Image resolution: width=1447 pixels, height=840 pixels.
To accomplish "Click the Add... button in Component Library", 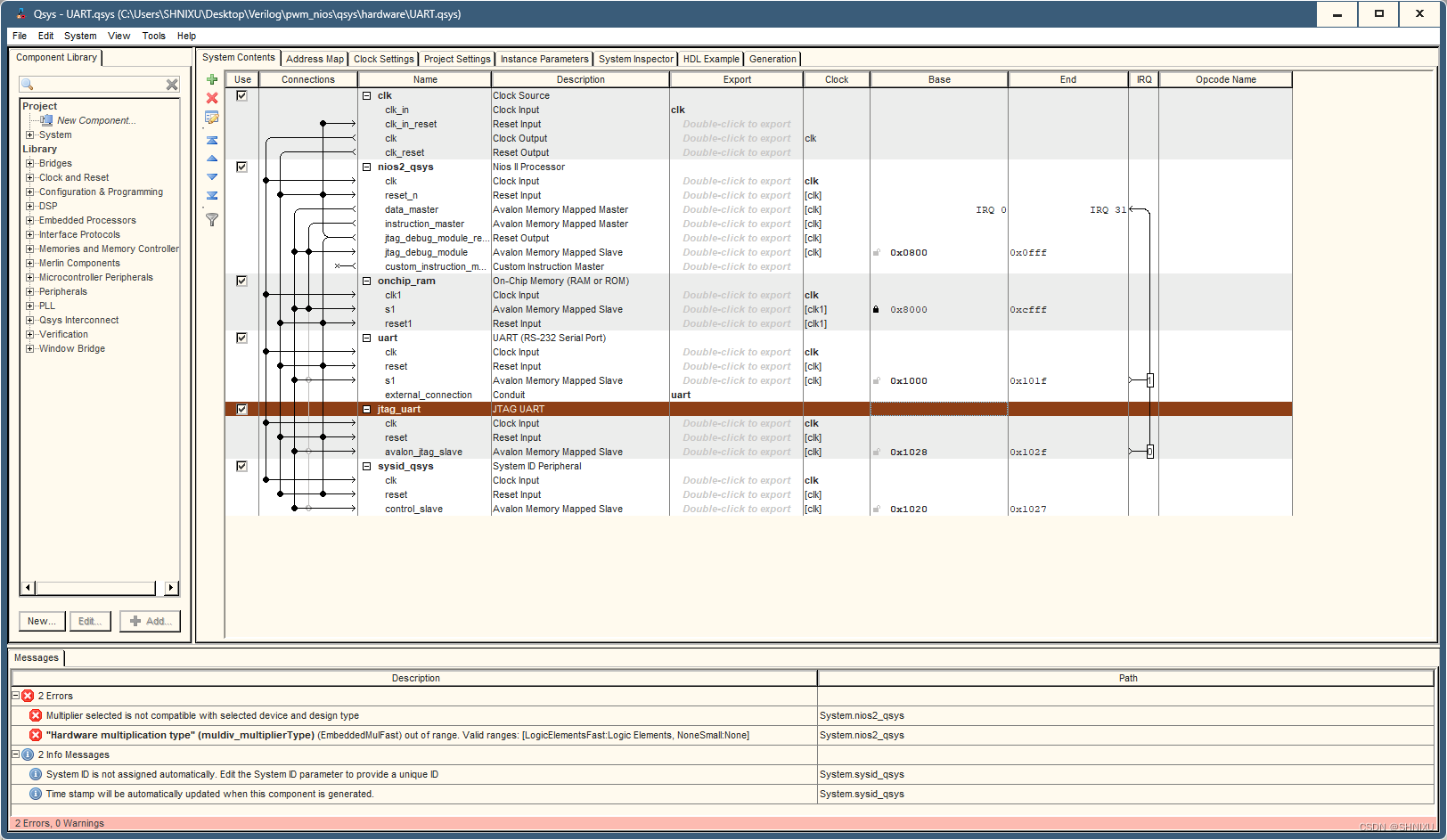I will coord(150,621).
